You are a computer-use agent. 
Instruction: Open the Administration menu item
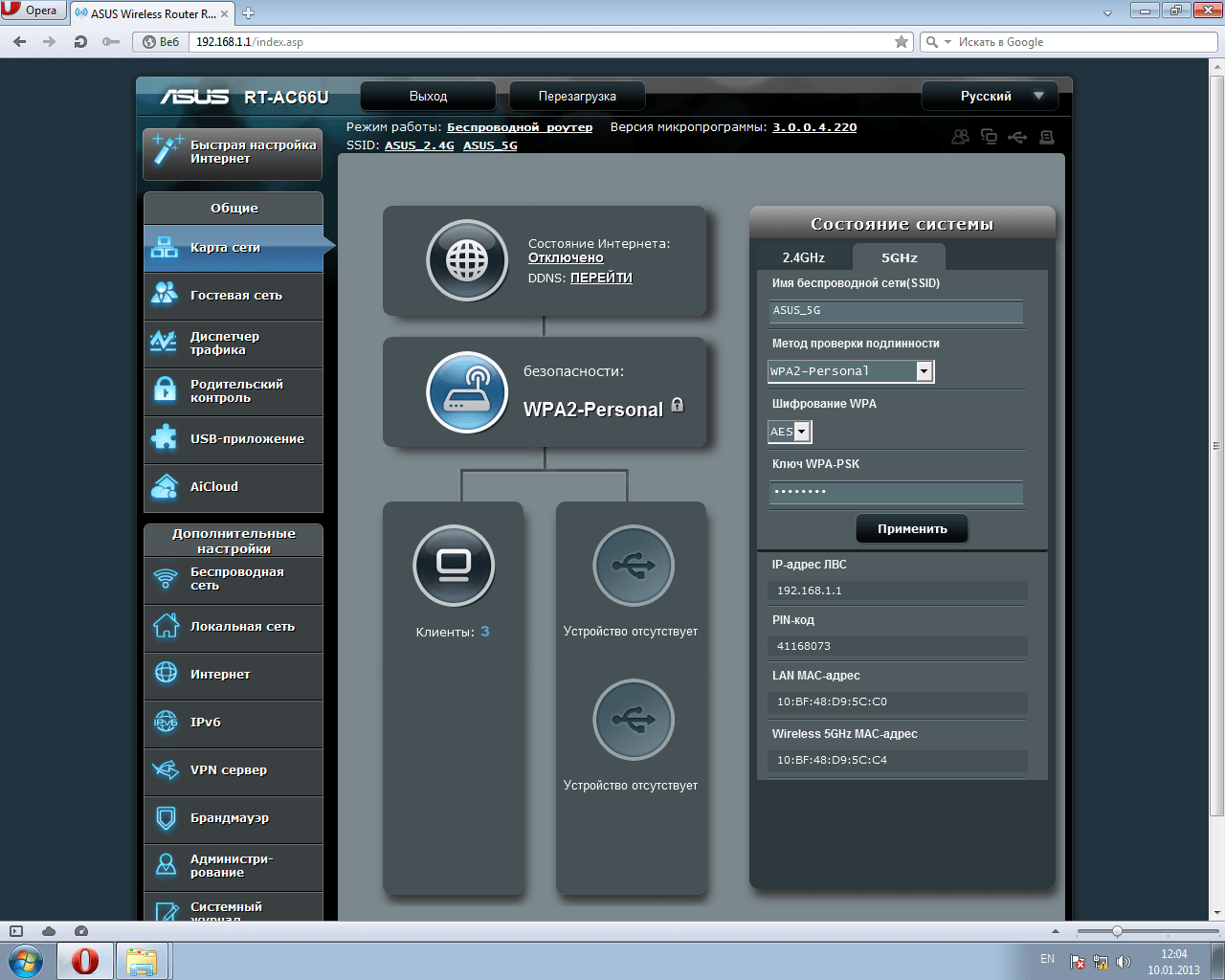[x=234, y=866]
